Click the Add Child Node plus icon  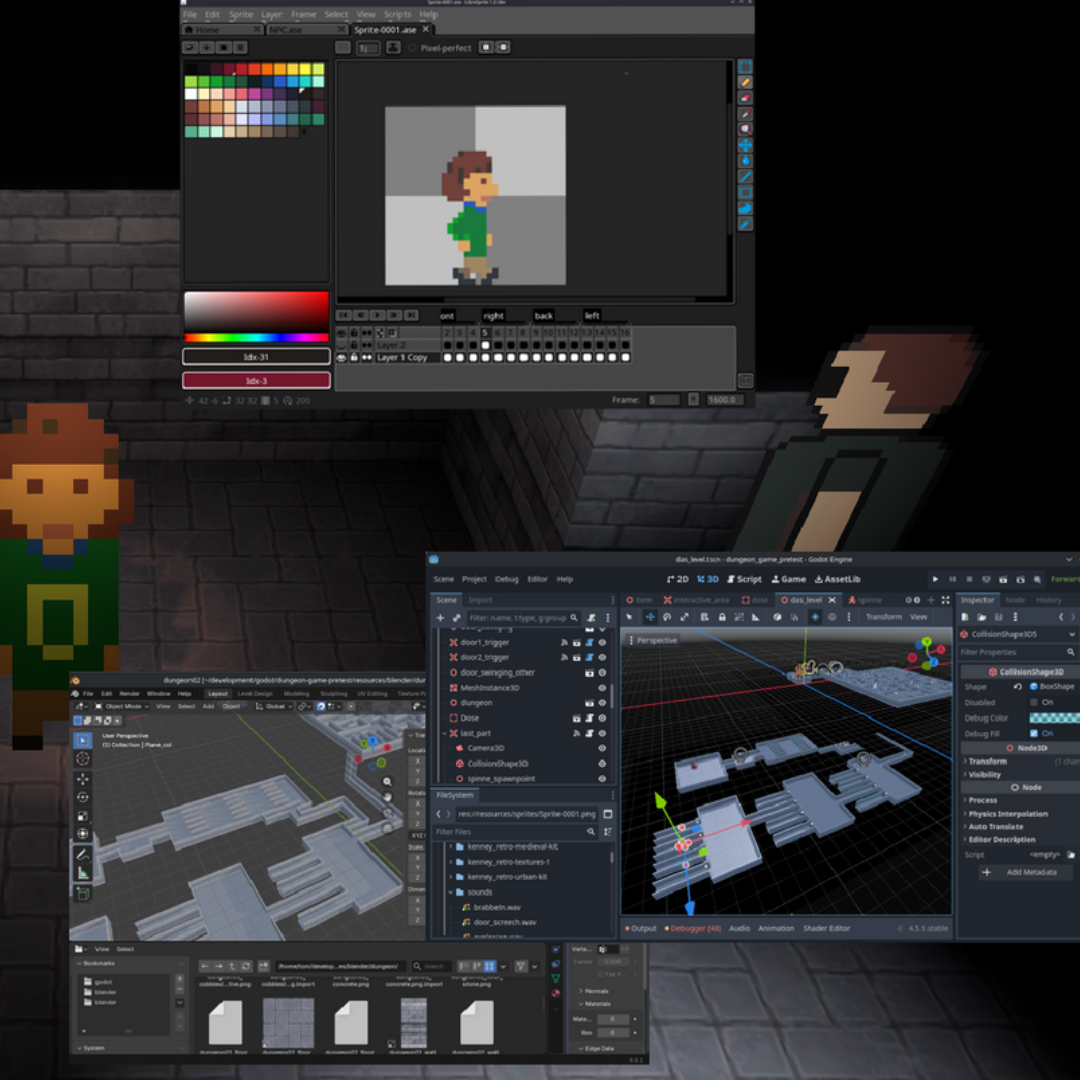[440, 618]
